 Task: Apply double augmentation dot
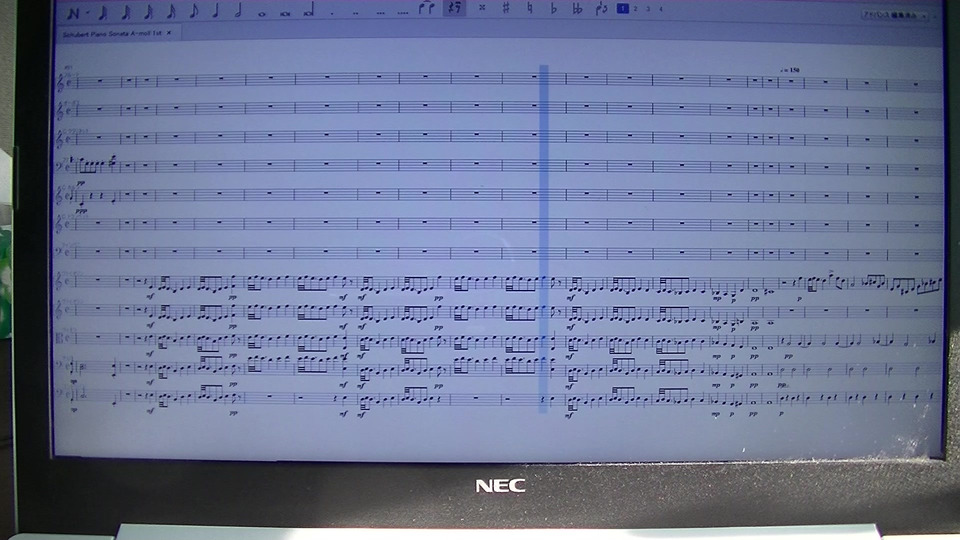point(355,13)
